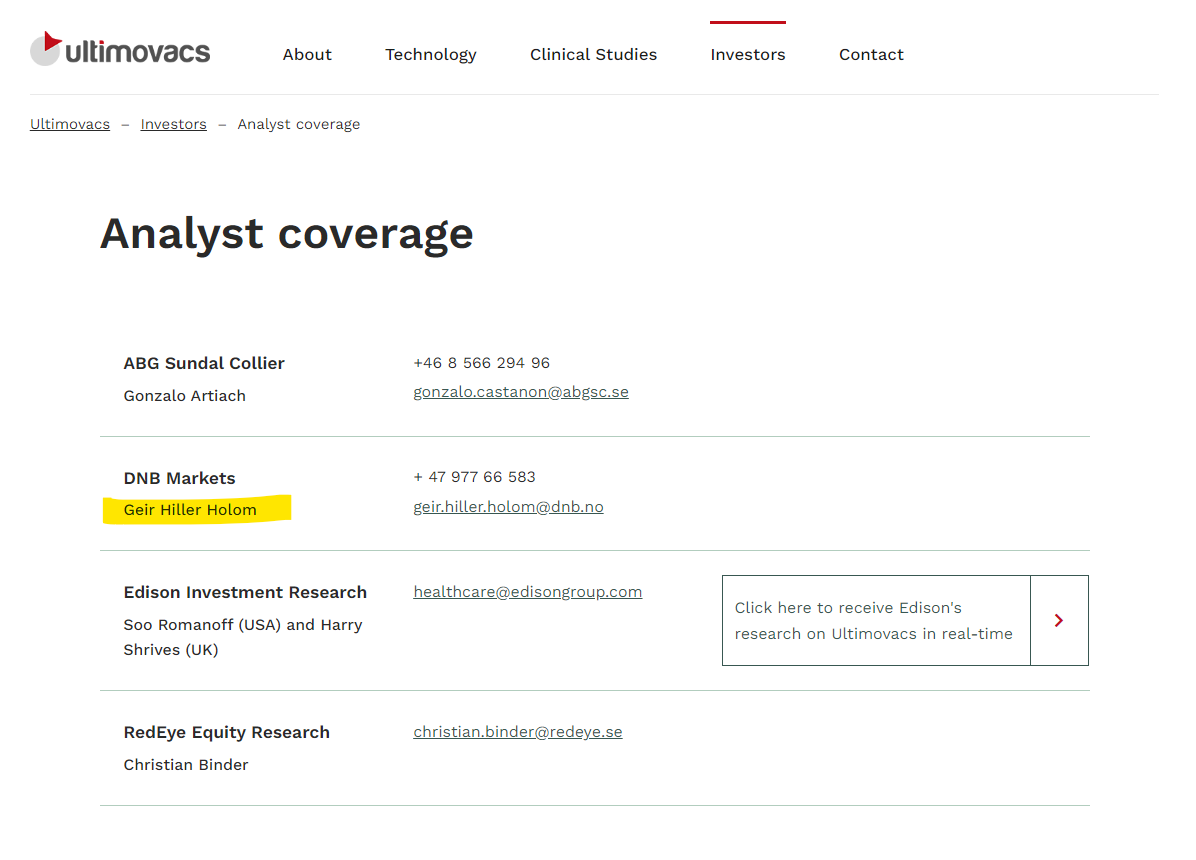The image size is (1196, 860).
Task: Email gonzalo.castanon@abgsc.se
Action: tap(521, 392)
